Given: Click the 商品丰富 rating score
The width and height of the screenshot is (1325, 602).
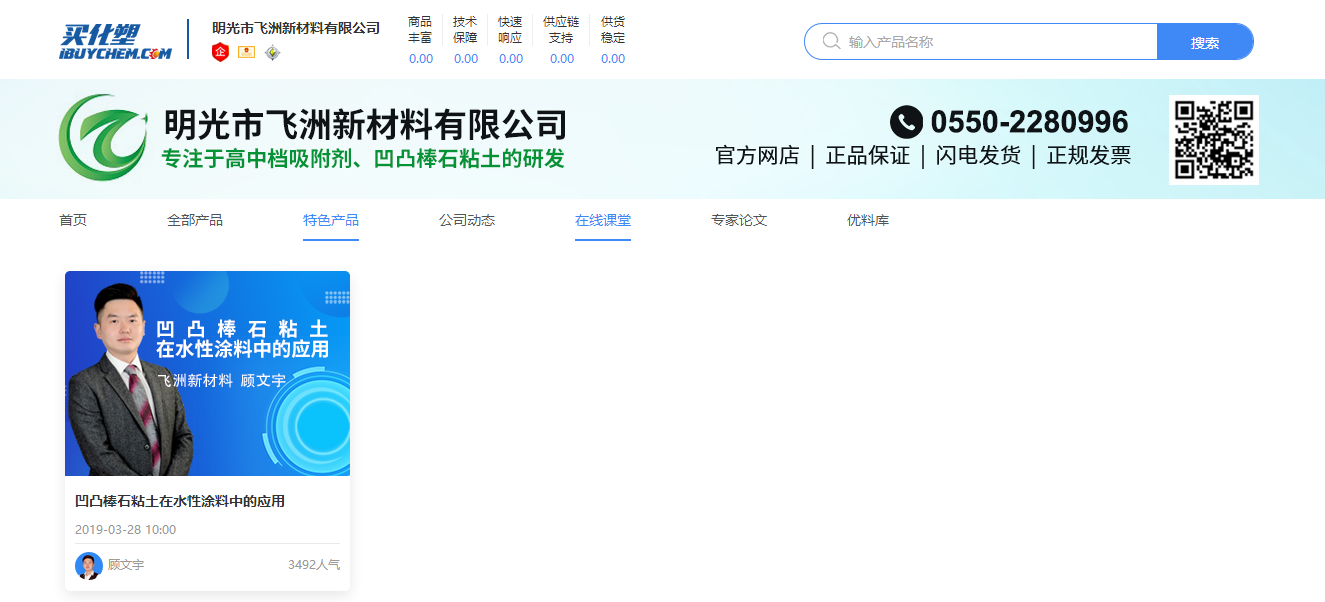Looking at the screenshot, I should point(421,59).
